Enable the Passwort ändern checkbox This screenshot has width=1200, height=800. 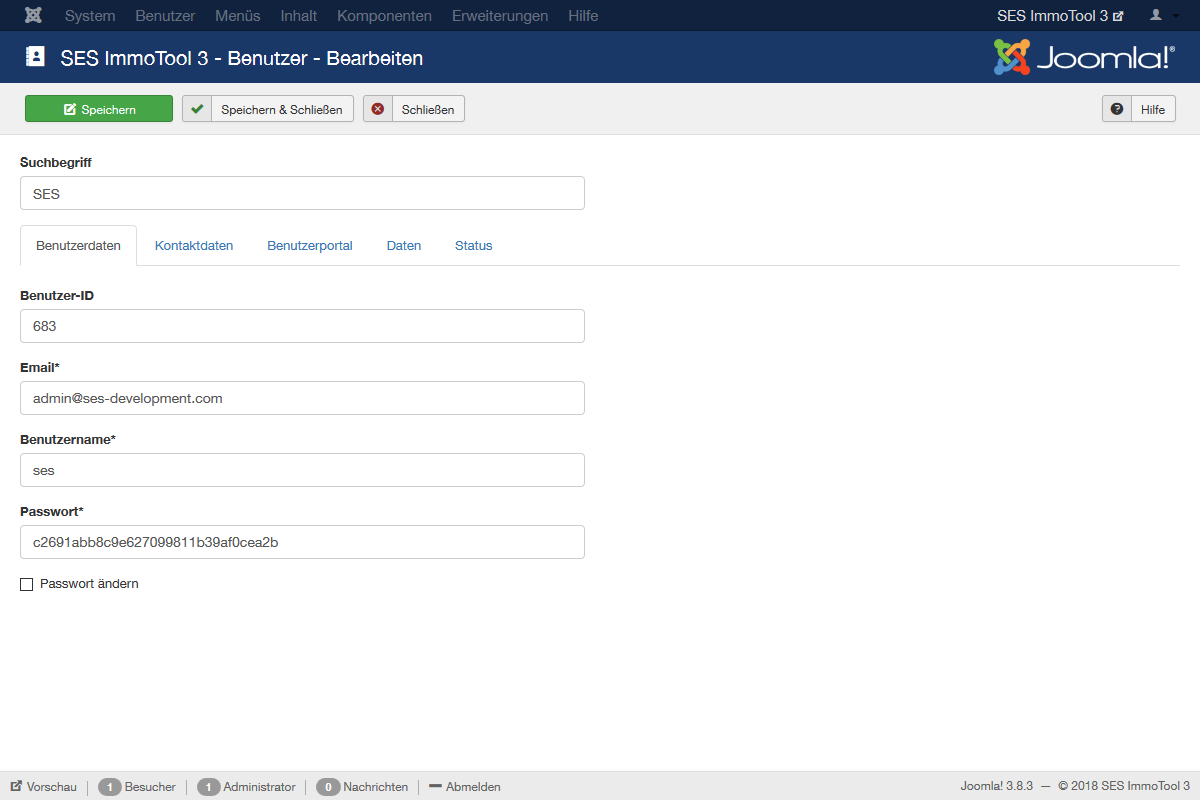pyautogui.click(x=27, y=584)
